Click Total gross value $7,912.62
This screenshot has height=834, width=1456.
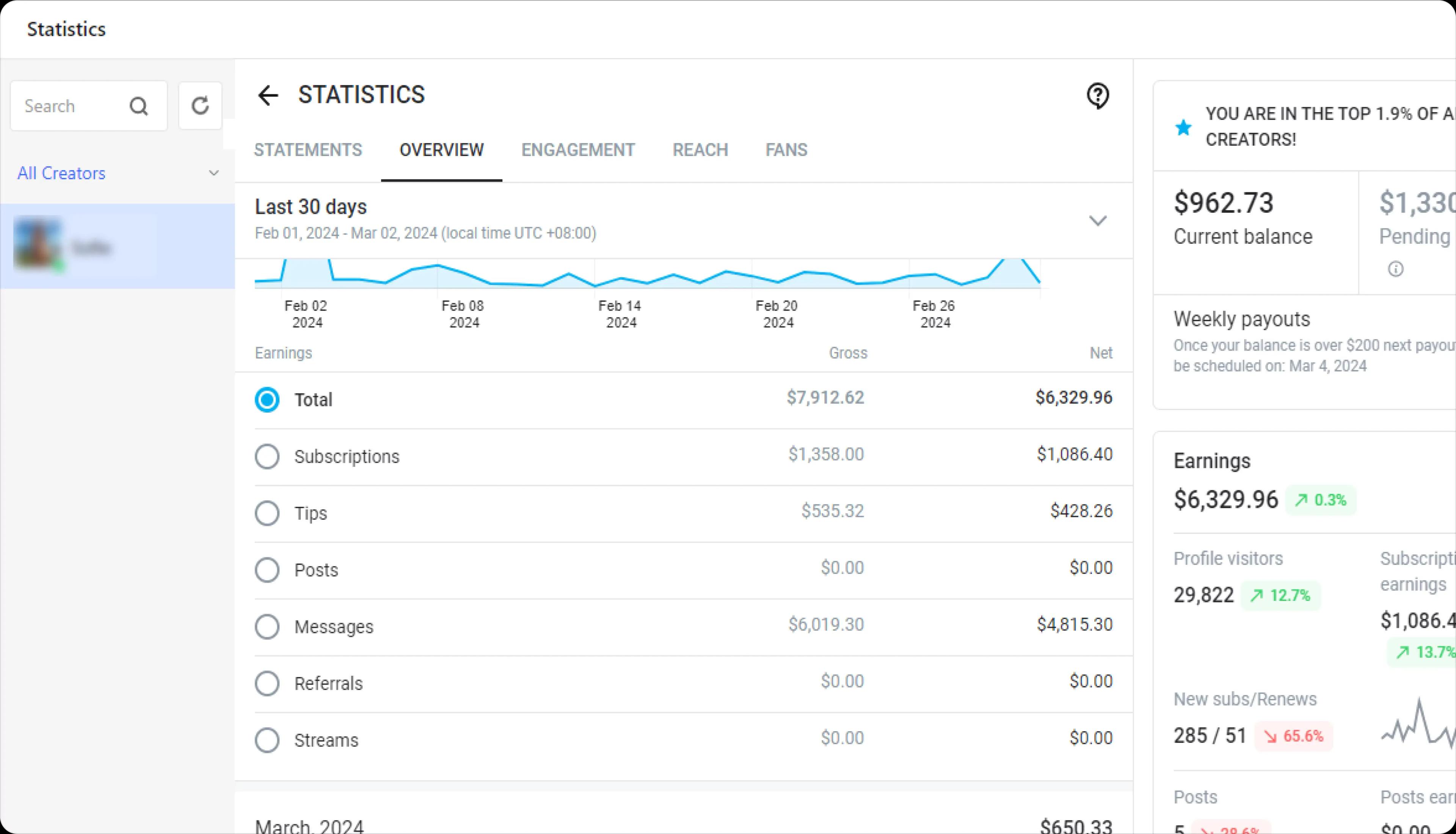(825, 397)
